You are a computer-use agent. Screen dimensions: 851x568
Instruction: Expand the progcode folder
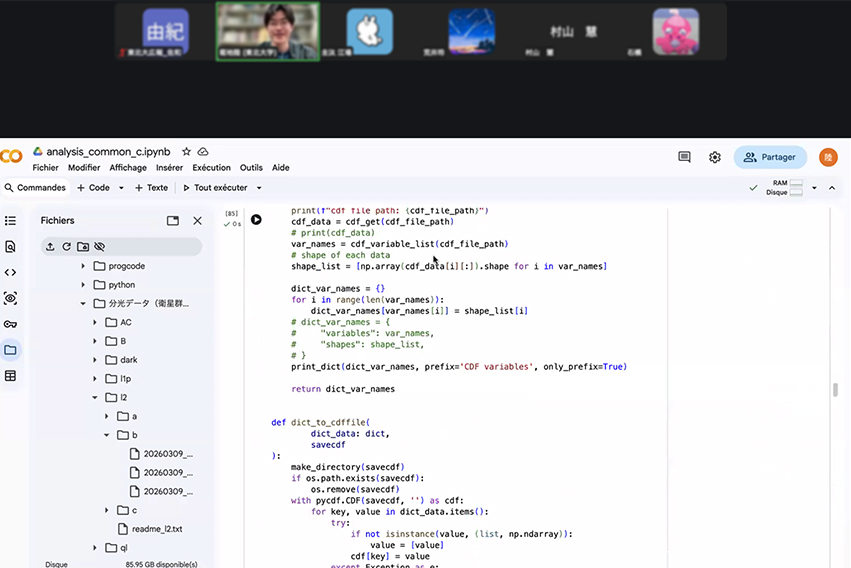coord(84,266)
